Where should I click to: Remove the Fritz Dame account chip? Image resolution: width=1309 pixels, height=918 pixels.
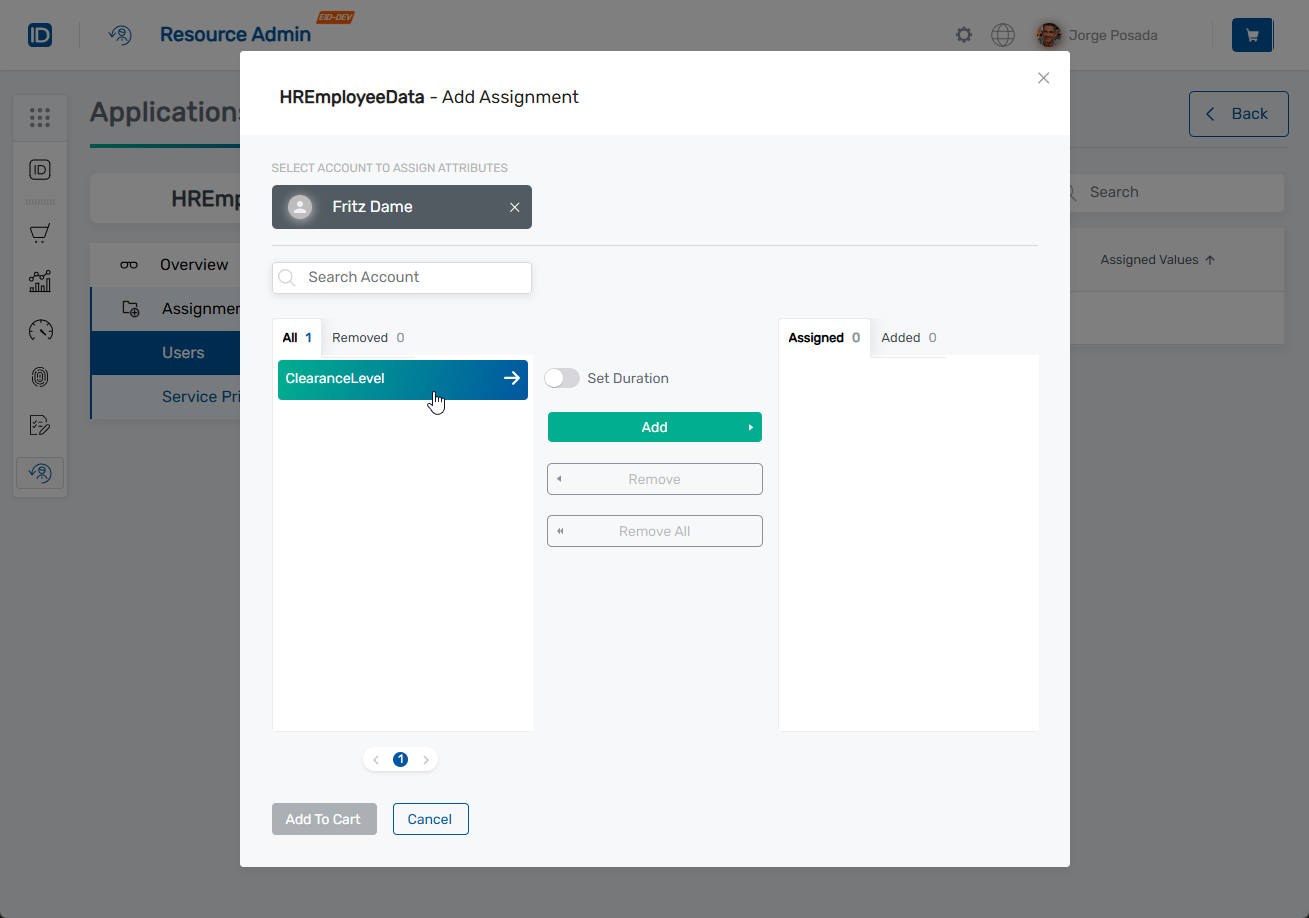pyautogui.click(x=514, y=207)
